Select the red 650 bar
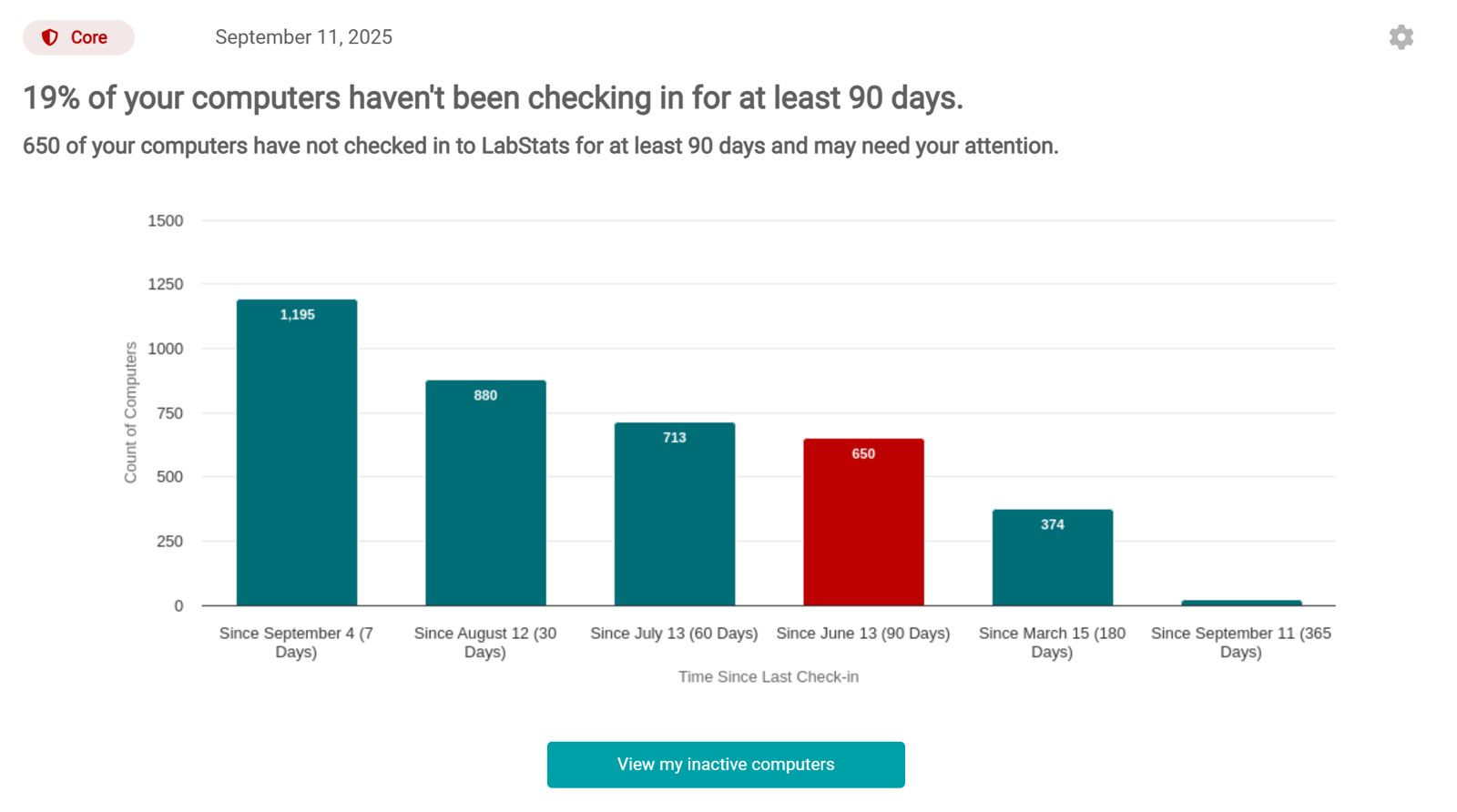This screenshot has height=812, width=1457. (863, 523)
